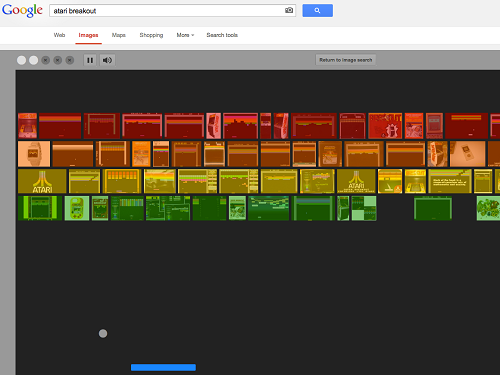Go to the Maps tab
The height and width of the screenshot is (375, 500).
point(119,35)
